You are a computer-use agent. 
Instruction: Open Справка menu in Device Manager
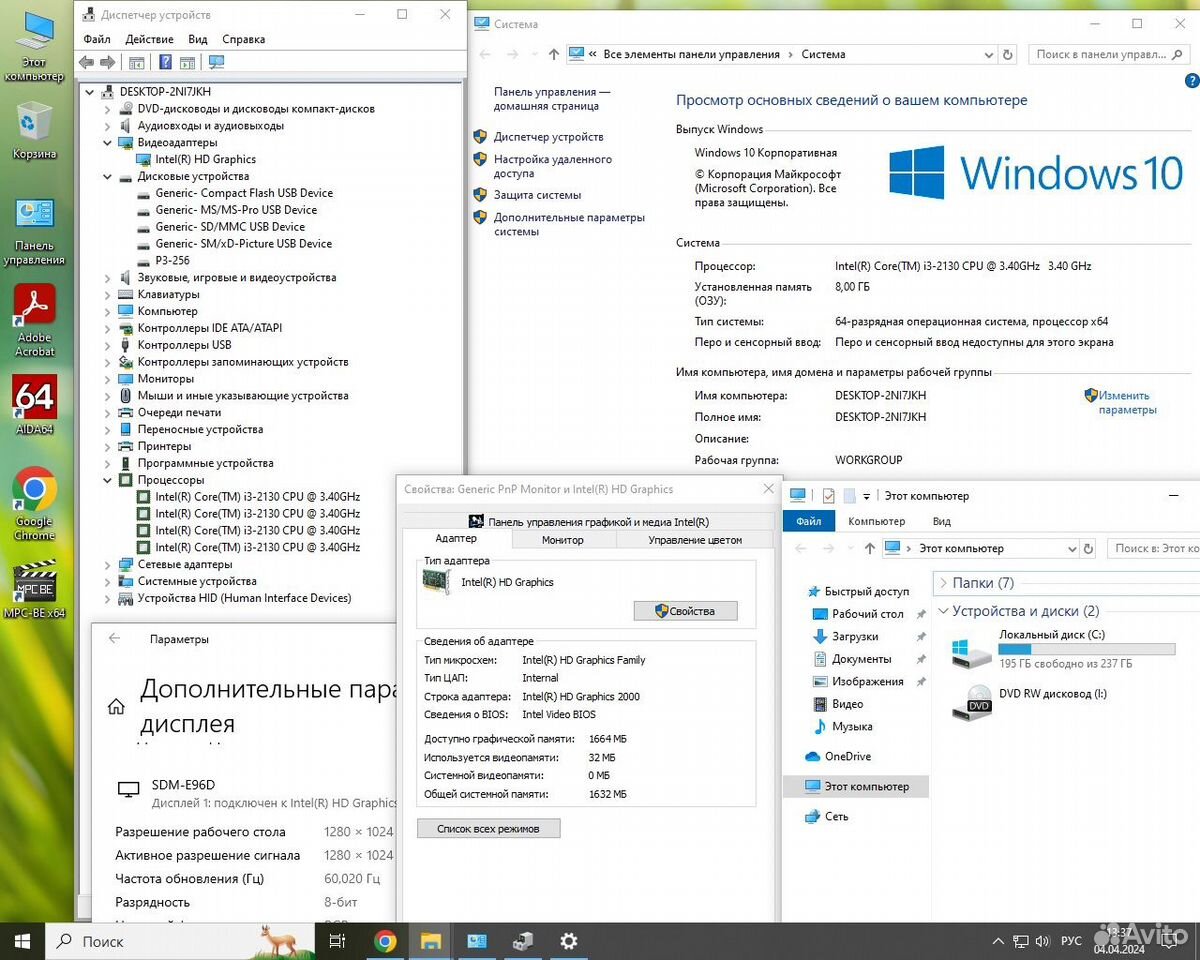(x=244, y=39)
